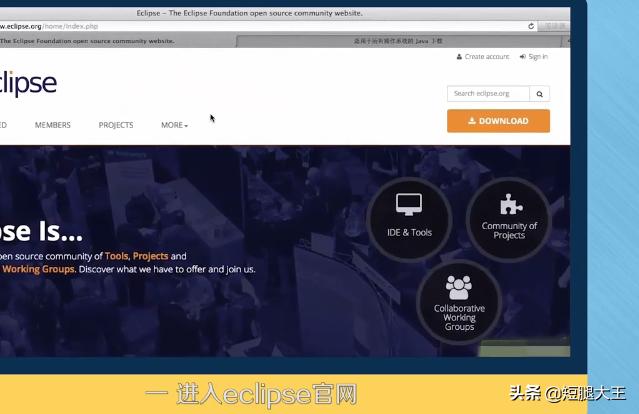
Task: Click the Create account link
Action: pos(483,57)
